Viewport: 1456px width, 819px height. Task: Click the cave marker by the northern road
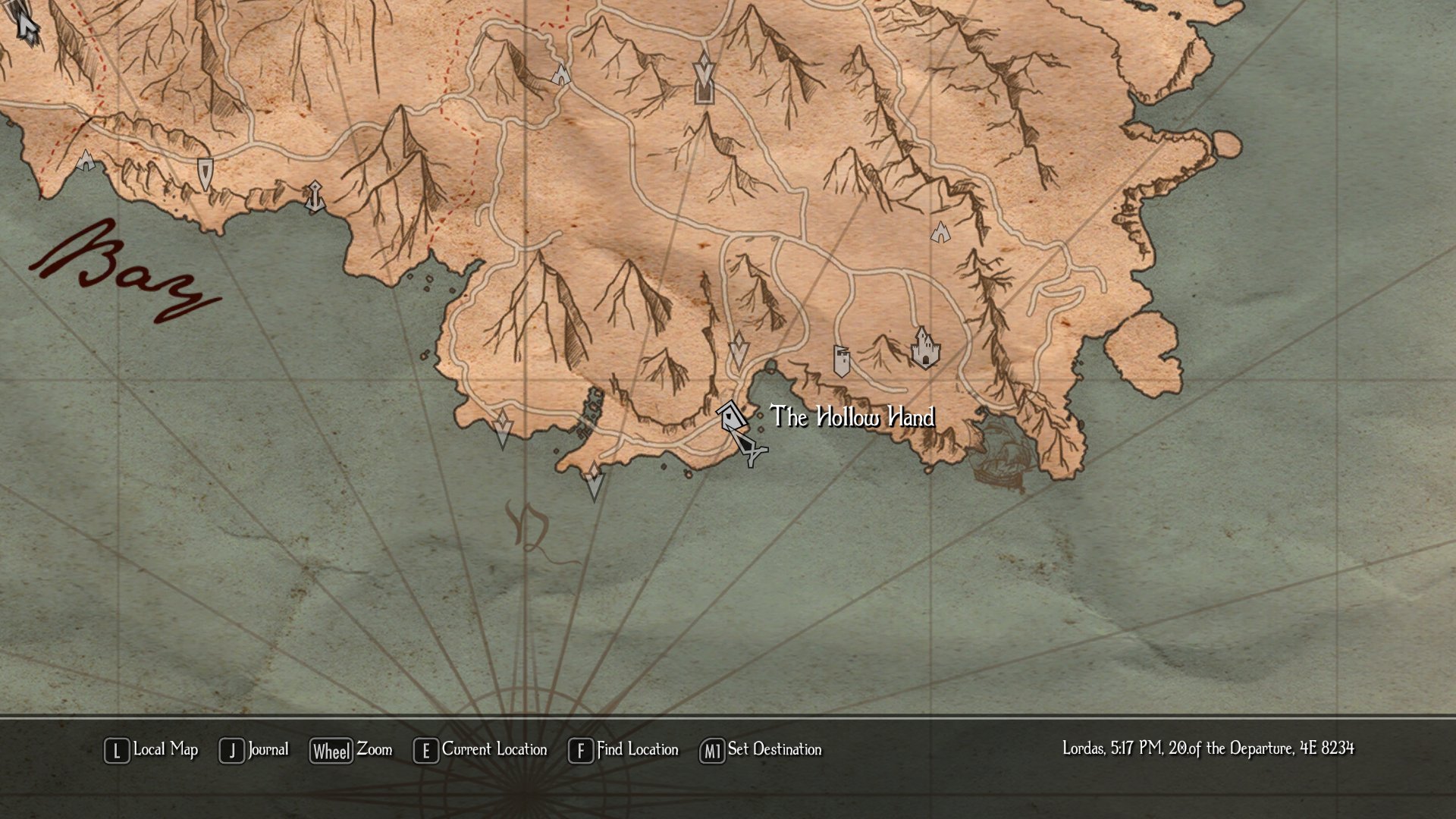tap(560, 74)
